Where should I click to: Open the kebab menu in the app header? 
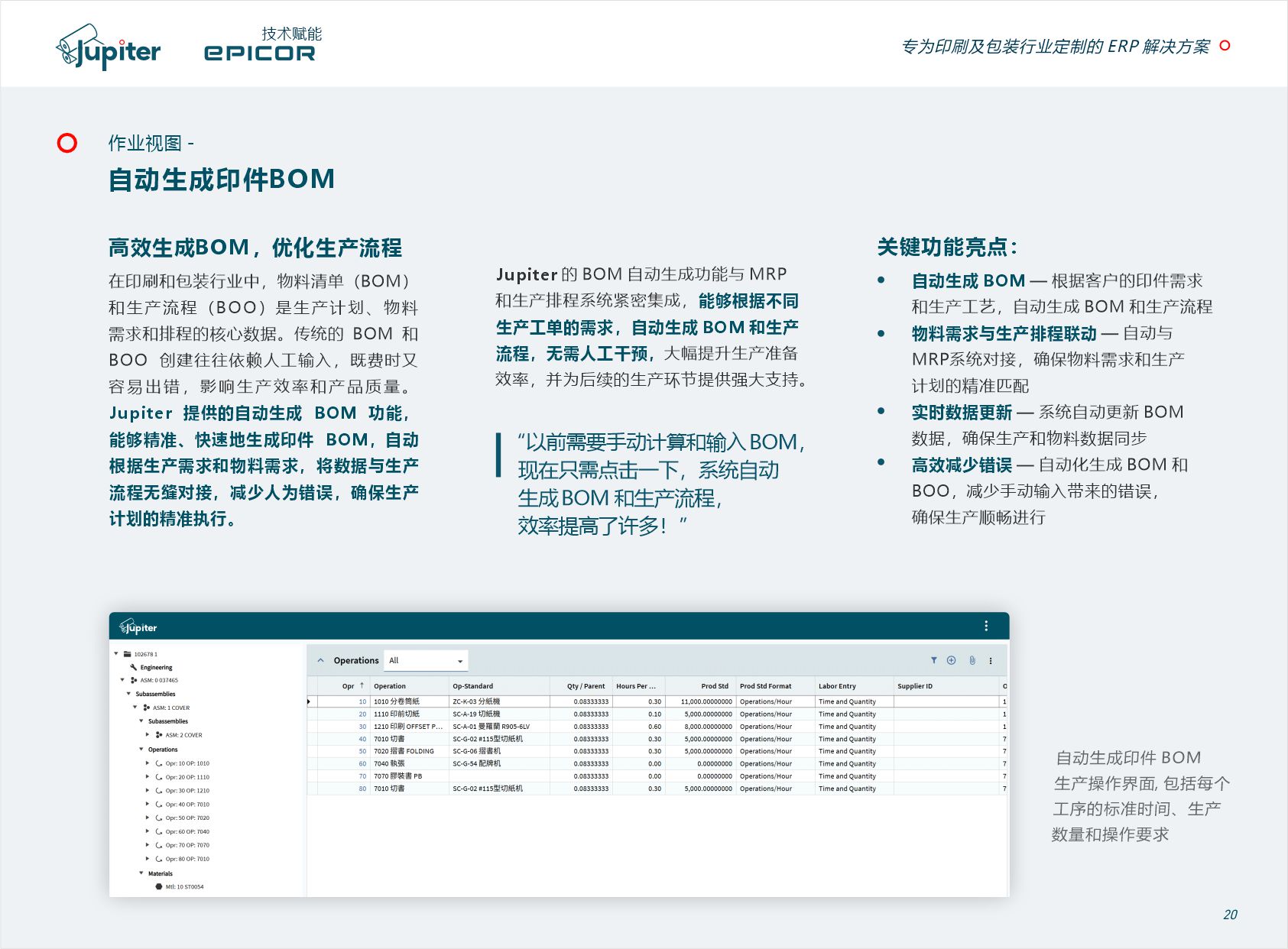(986, 626)
